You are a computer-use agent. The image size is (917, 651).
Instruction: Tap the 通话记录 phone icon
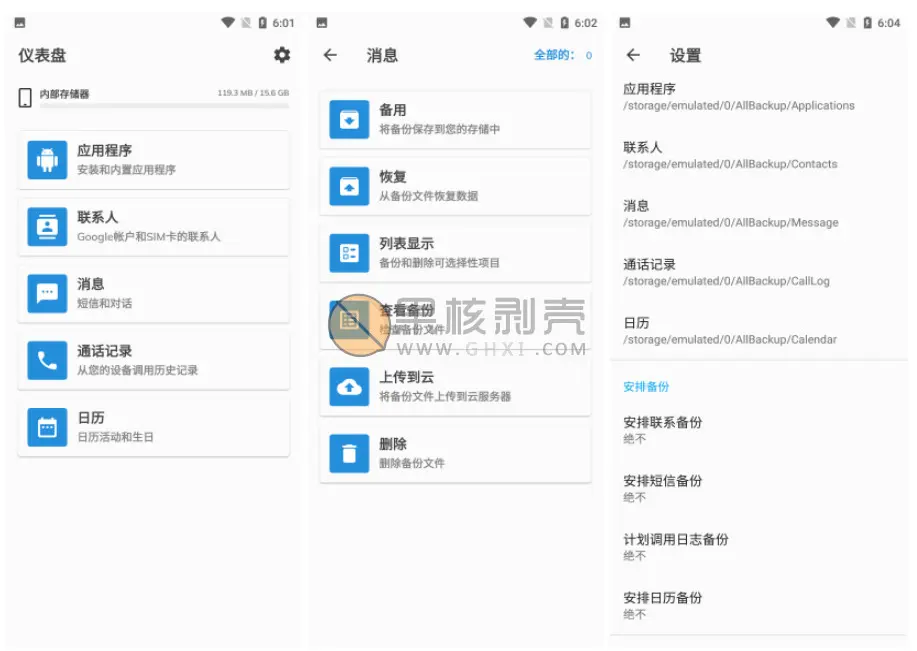click(x=47, y=360)
